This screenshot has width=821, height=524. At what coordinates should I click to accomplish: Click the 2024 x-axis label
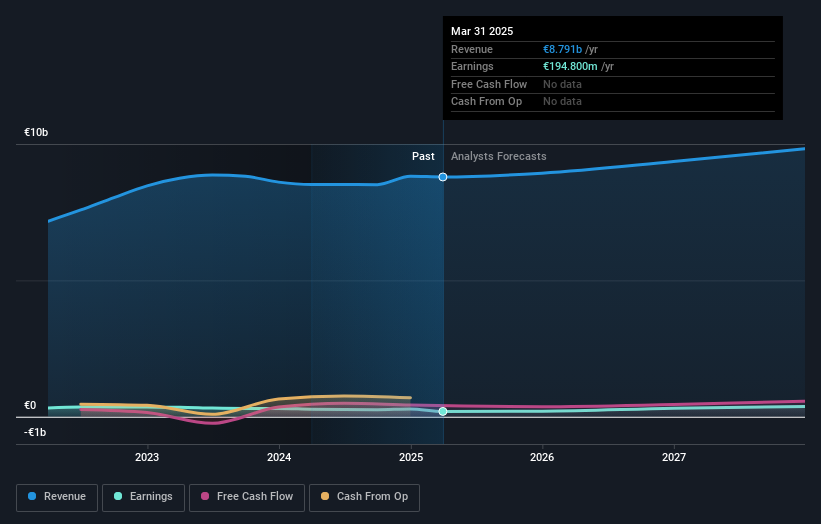(279, 458)
